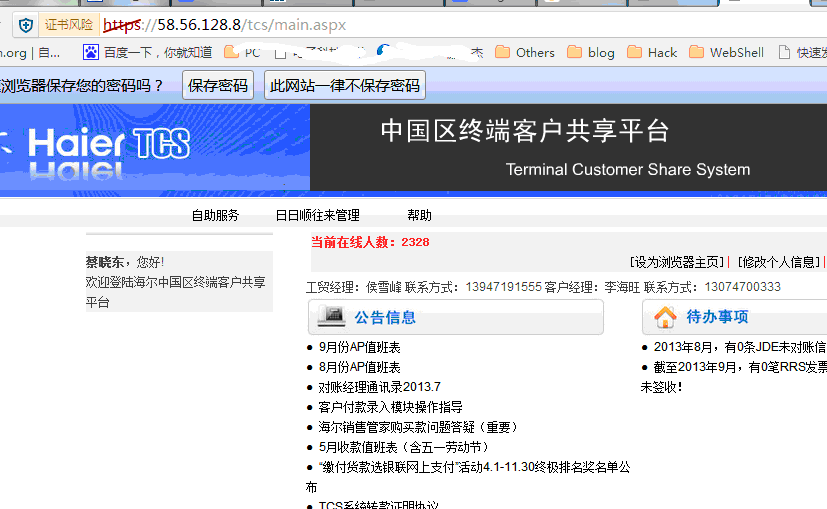Click the 待办事项 house icon
This screenshot has height=509, width=827.
pos(665,317)
